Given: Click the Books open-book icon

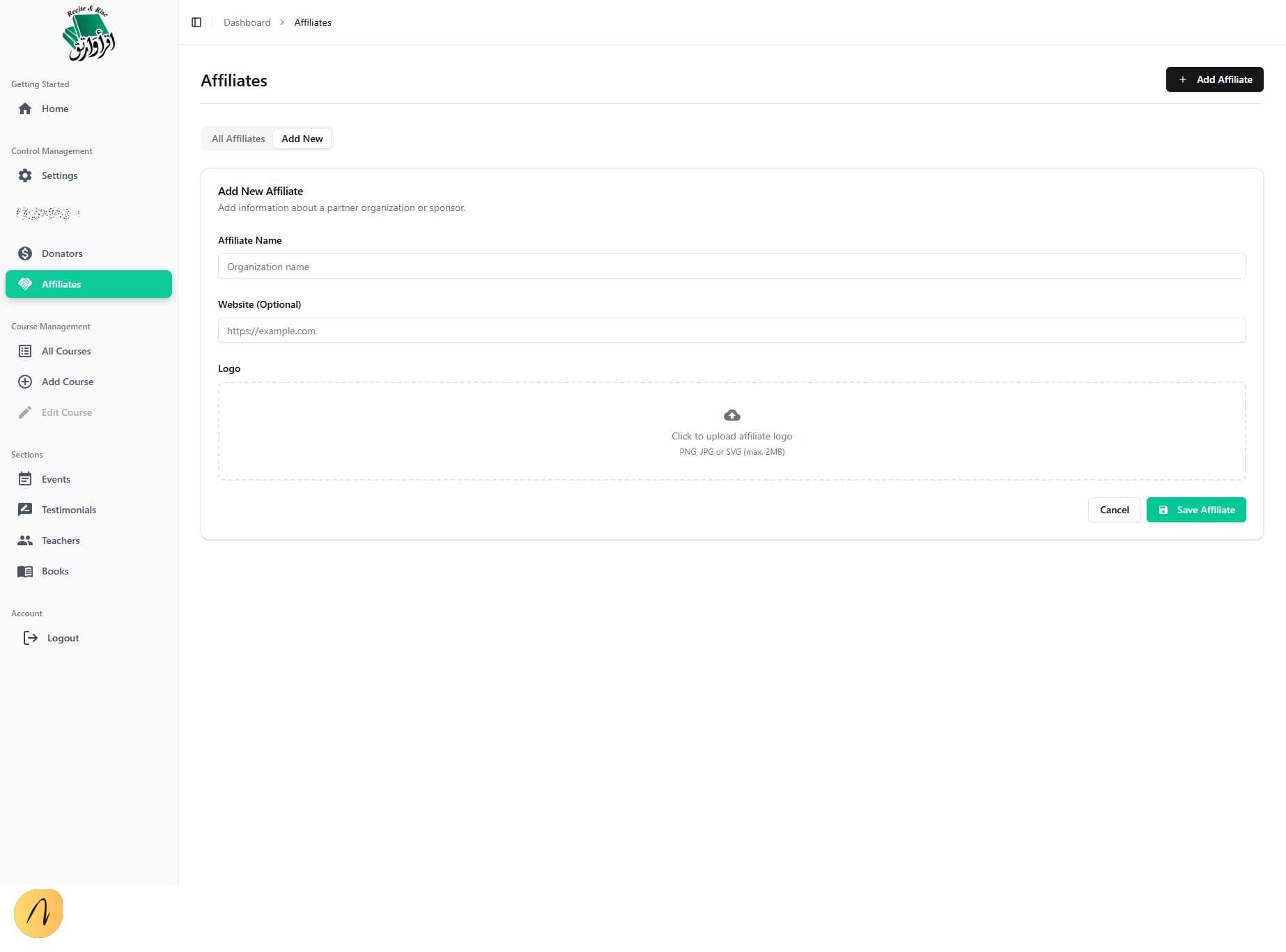Looking at the screenshot, I should pos(25,571).
